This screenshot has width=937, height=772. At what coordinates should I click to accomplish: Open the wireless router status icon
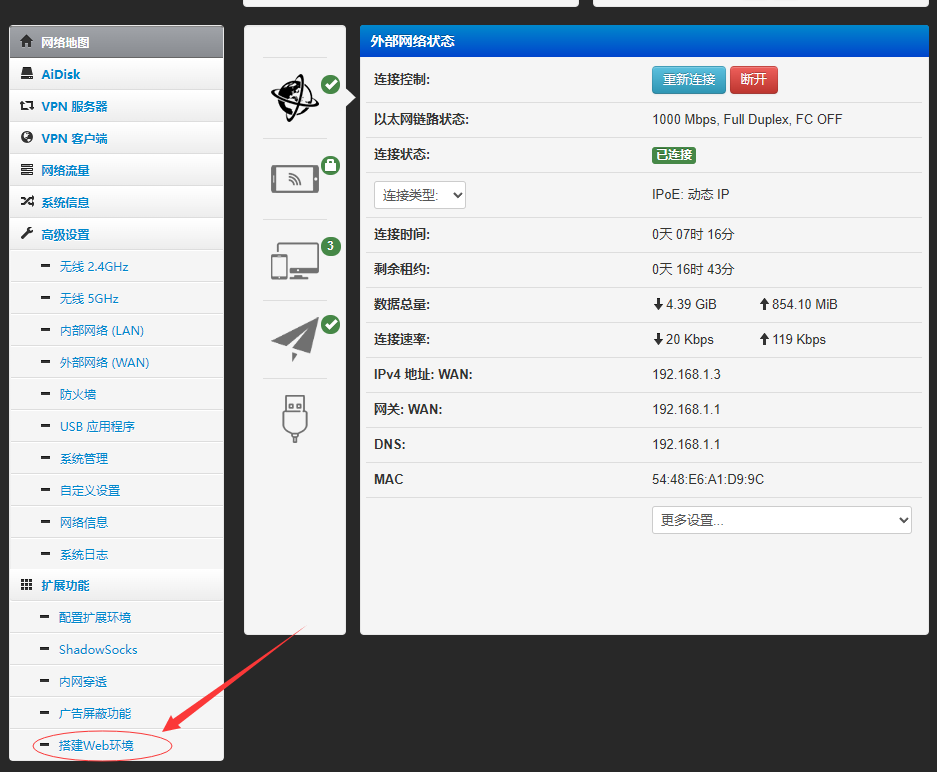[294, 179]
